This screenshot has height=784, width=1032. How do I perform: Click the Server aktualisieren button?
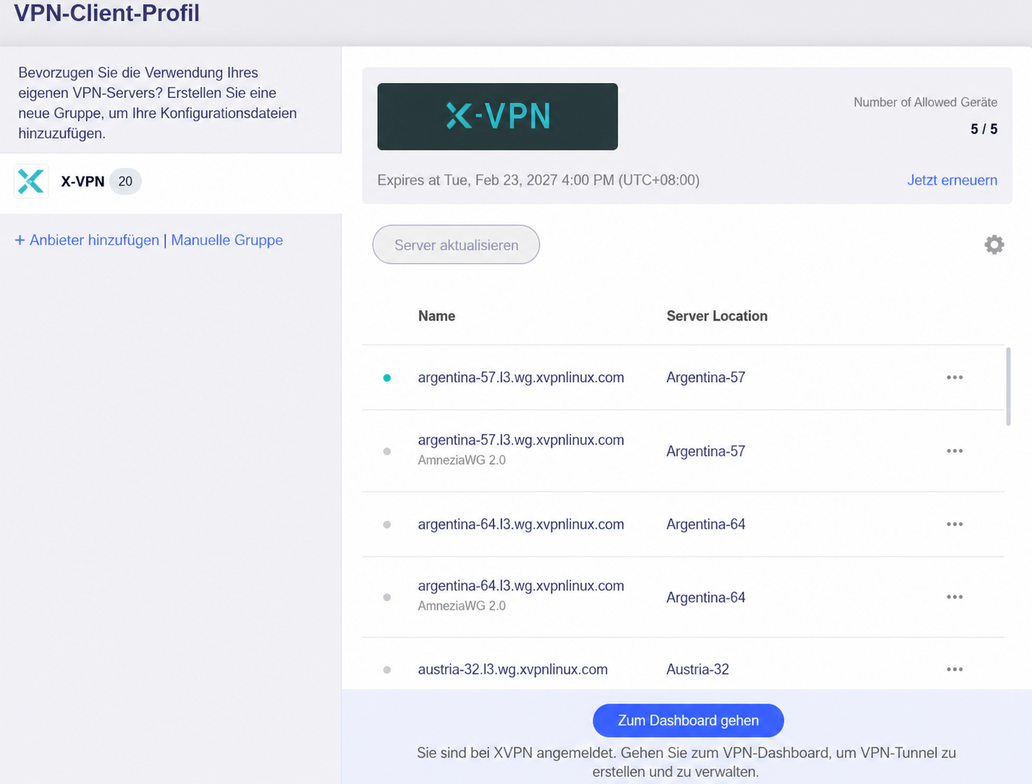[456, 245]
